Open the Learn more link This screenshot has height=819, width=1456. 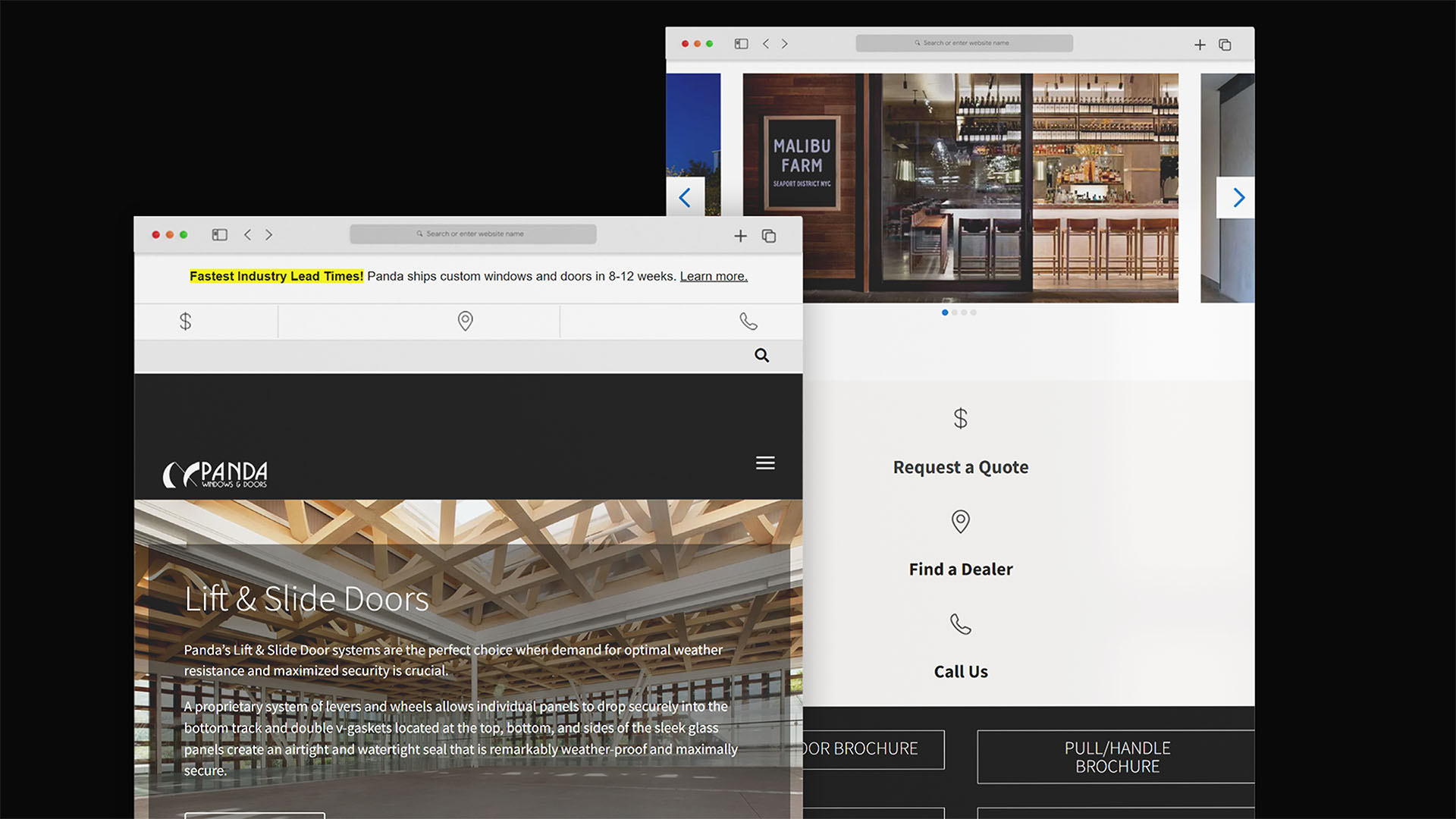point(714,276)
